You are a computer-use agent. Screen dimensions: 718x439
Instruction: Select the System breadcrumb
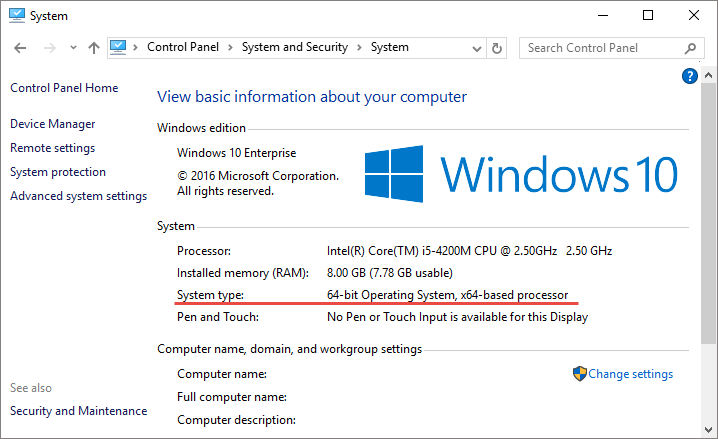point(390,47)
